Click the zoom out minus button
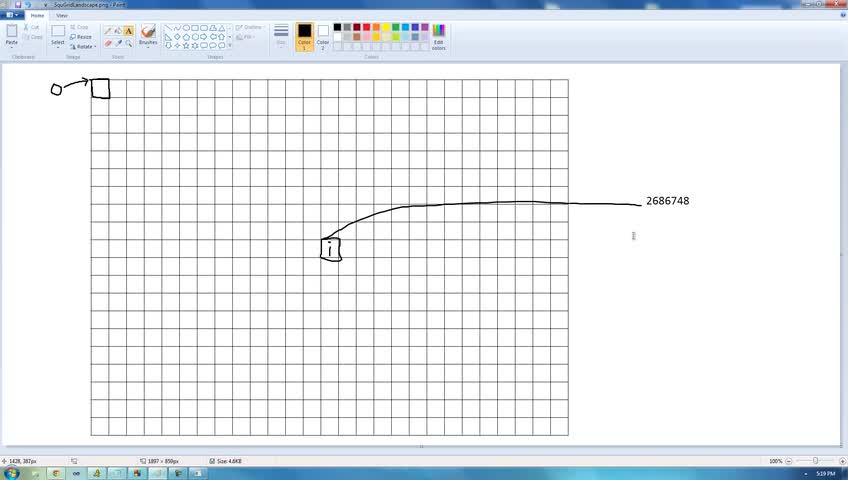Viewport: 848px width, 480px height. click(789, 461)
